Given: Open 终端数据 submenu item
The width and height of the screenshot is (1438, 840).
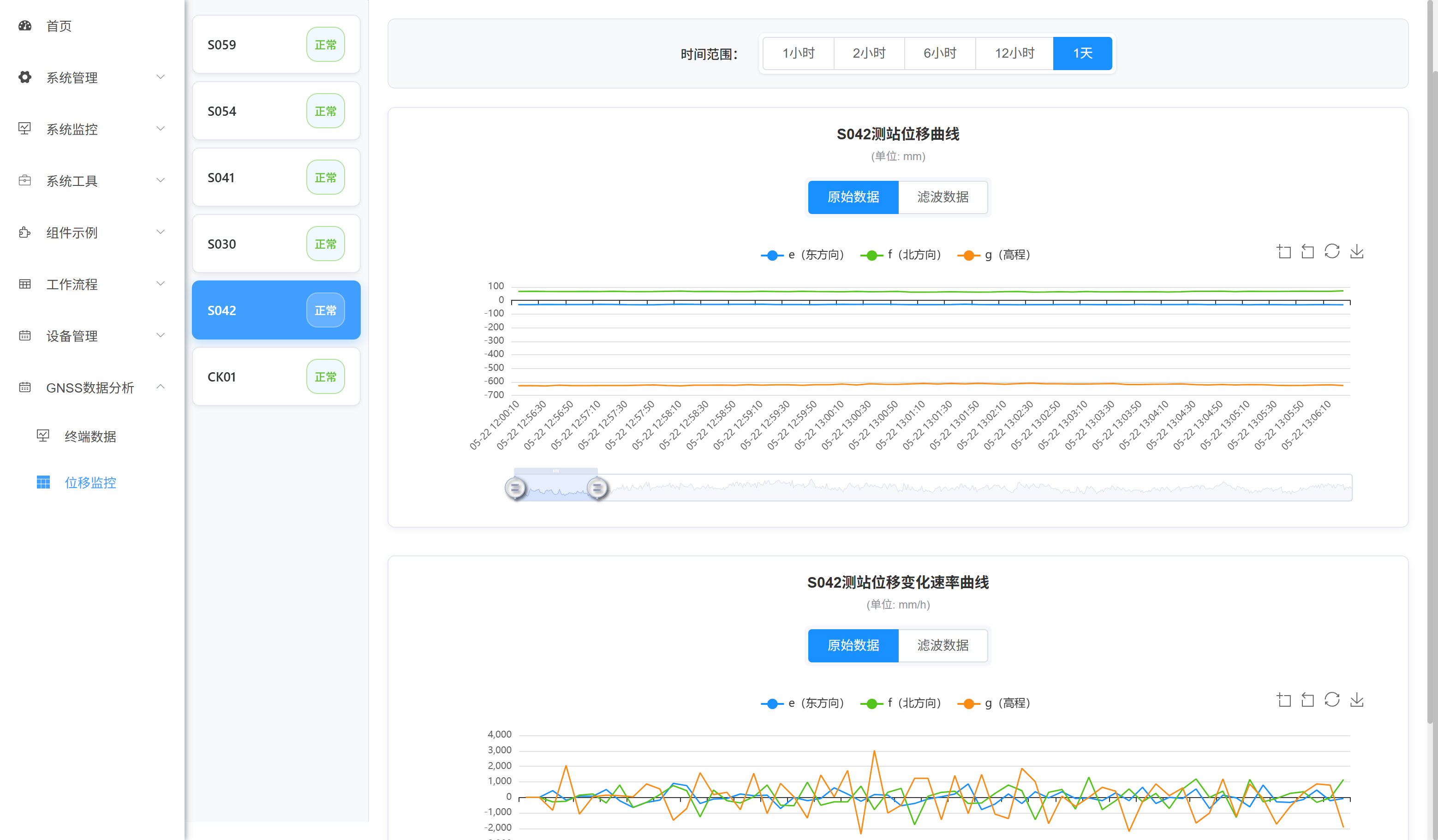Looking at the screenshot, I should [x=90, y=436].
